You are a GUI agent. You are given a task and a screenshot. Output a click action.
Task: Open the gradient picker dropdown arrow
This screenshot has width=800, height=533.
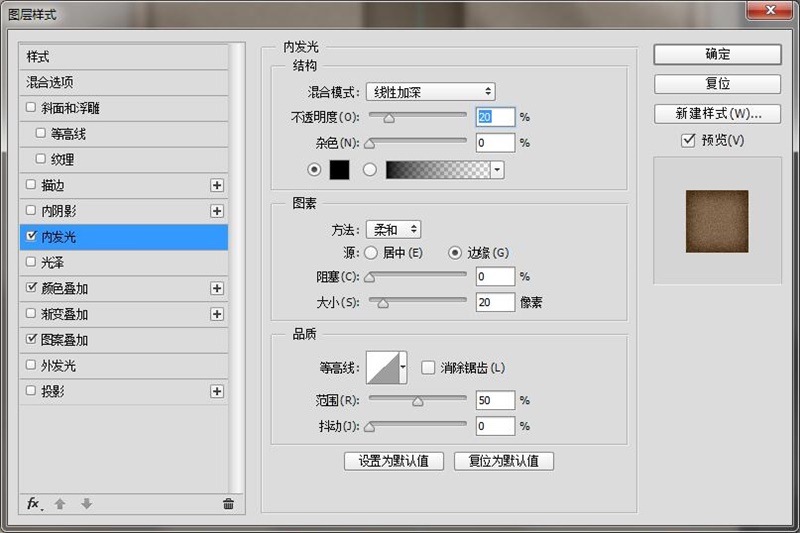click(497, 170)
